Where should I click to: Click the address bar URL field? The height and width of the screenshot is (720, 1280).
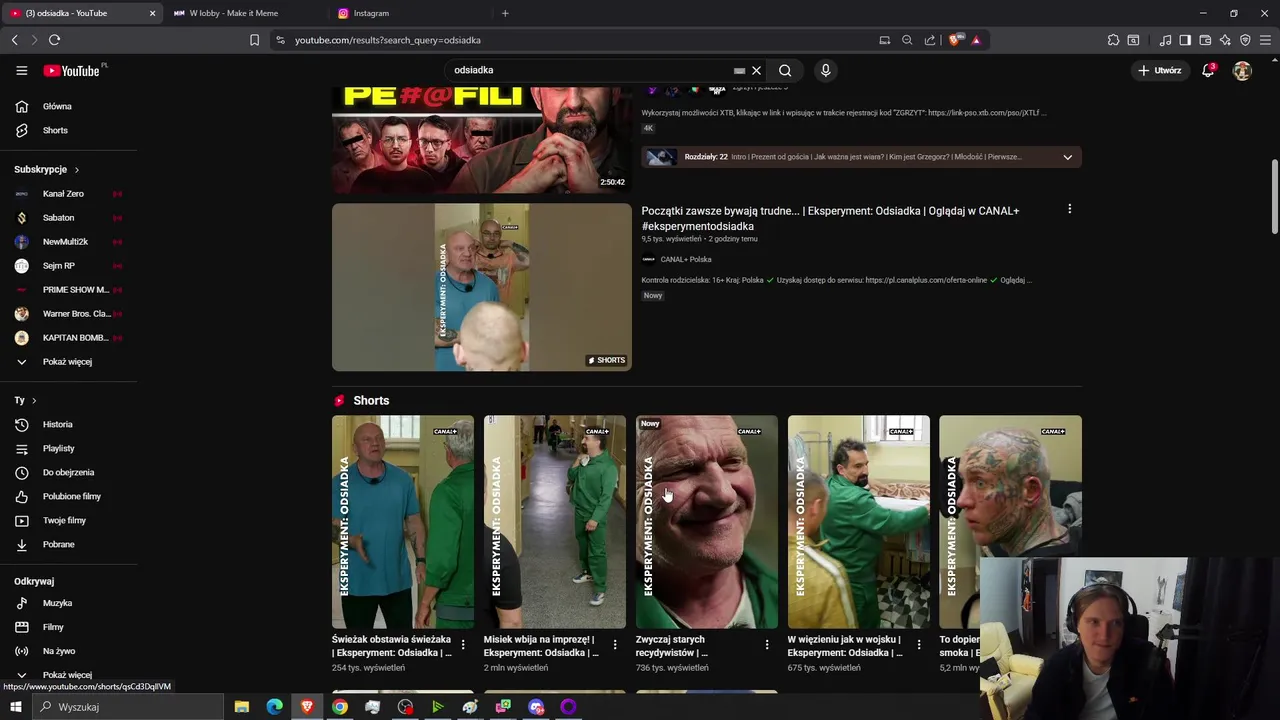(x=580, y=40)
